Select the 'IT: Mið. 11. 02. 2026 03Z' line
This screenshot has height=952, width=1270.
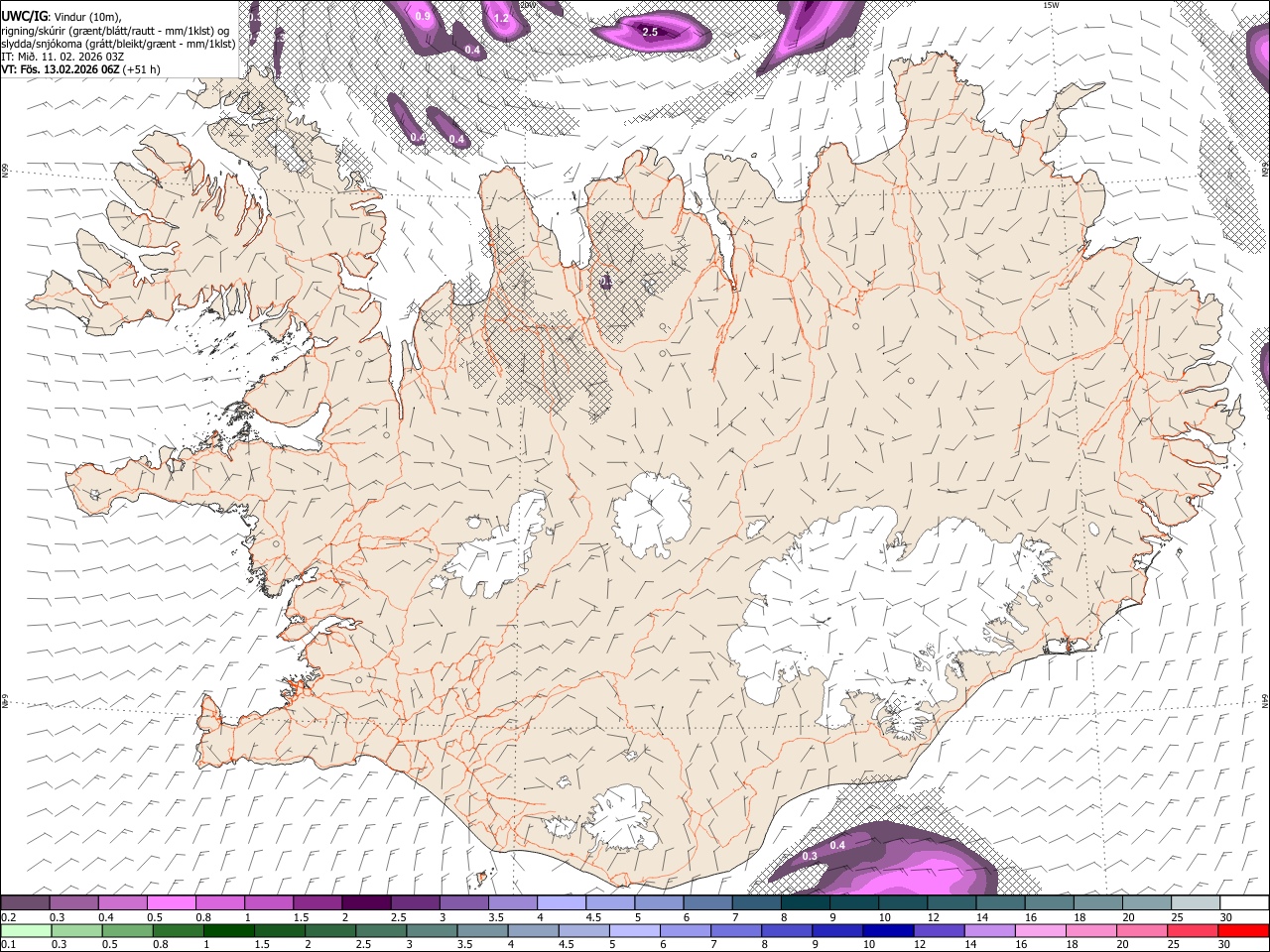pyautogui.click(x=63, y=57)
